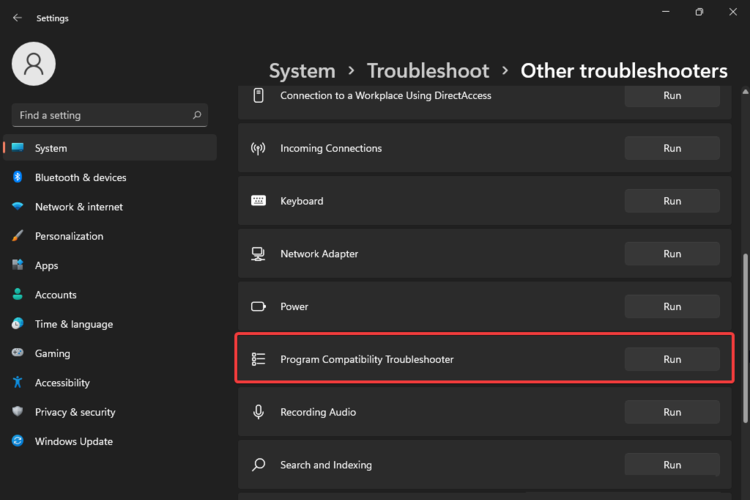The image size is (750, 500).
Task: Run the Network Adapter troubleshooter
Action: pyautogui.click(x=672, y=254)
